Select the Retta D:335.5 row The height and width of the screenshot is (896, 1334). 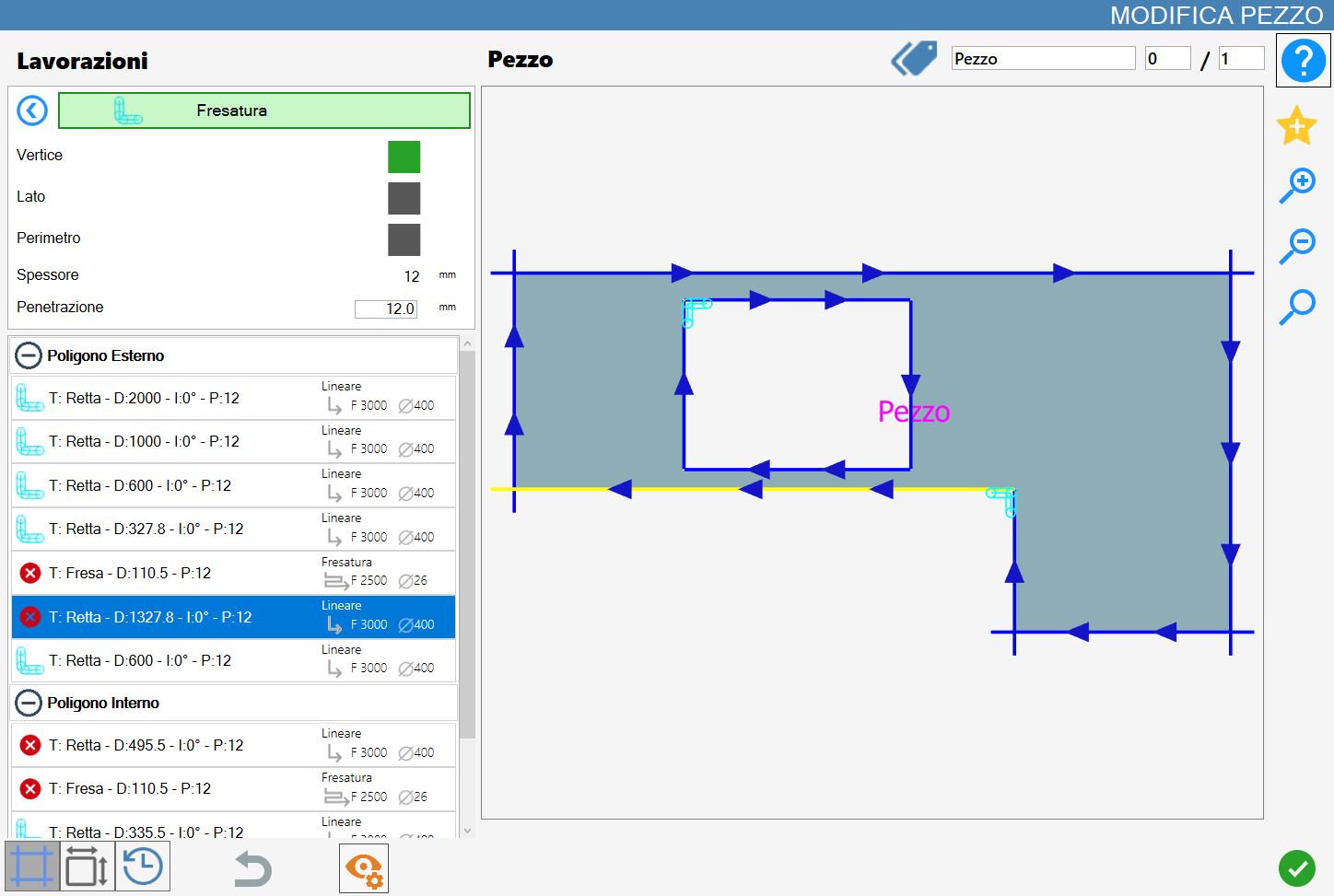[x=234, y=825]
